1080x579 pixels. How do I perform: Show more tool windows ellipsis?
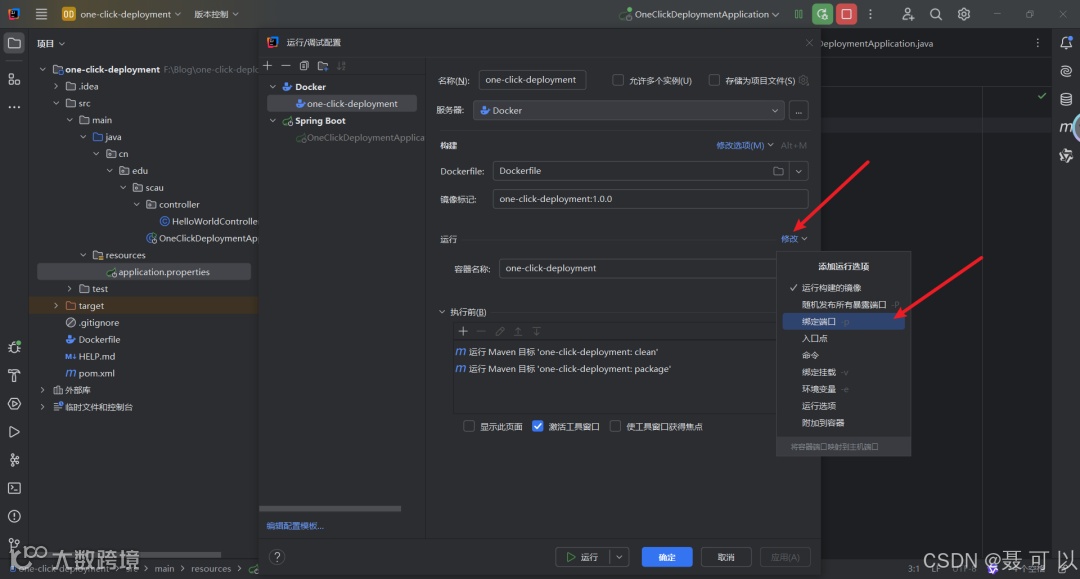point(14,107)
